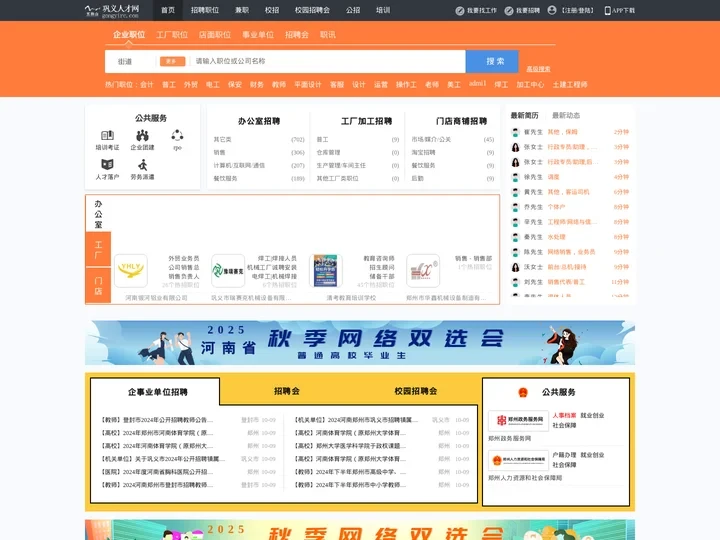Open 陈先生 网络销售，业务员 resume
The height and width of the screenshot is (540, 720).
[x=570, y=252]
